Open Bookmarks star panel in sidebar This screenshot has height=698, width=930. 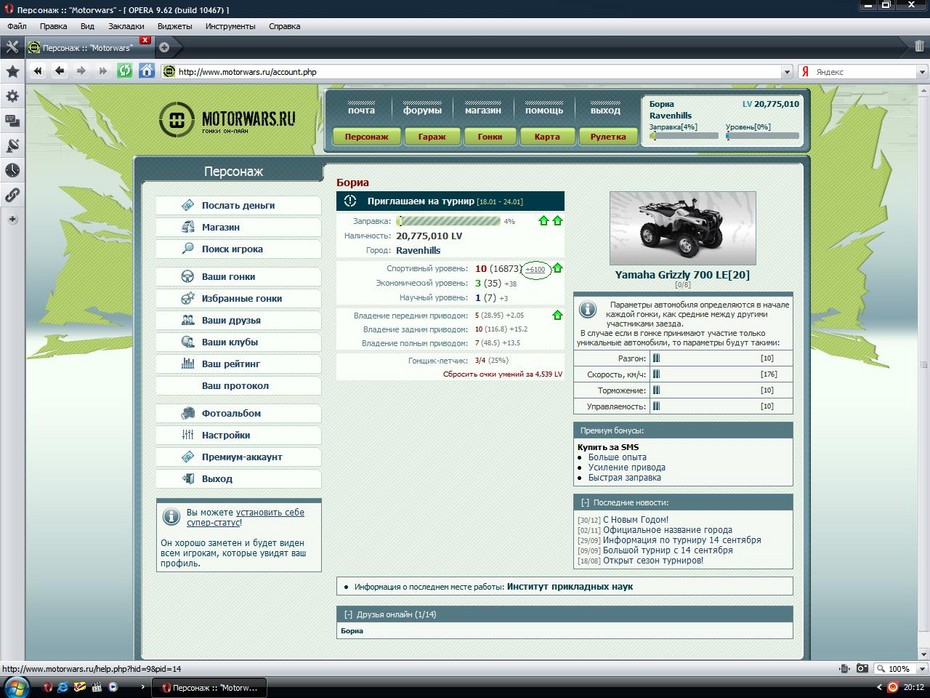click(x=12, y=72)
